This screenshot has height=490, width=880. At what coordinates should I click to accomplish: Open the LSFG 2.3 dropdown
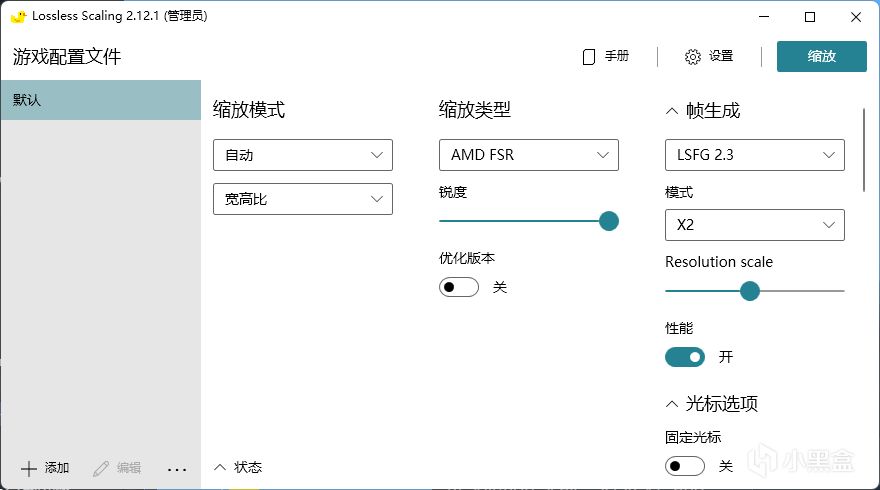point(755,155)
